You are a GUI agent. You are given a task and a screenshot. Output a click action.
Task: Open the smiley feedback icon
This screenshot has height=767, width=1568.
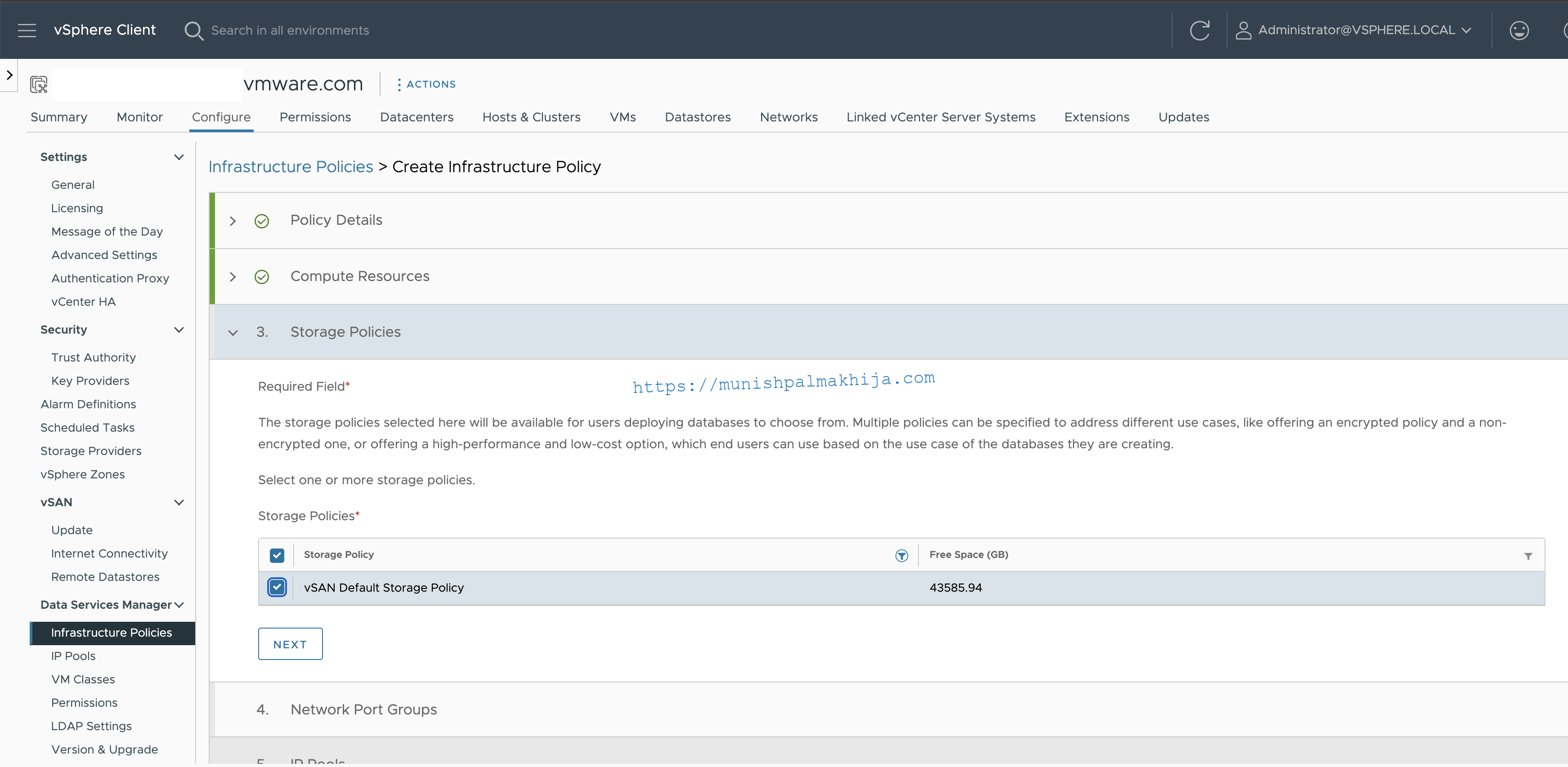pyautogui.click(x=1519, y=31)
